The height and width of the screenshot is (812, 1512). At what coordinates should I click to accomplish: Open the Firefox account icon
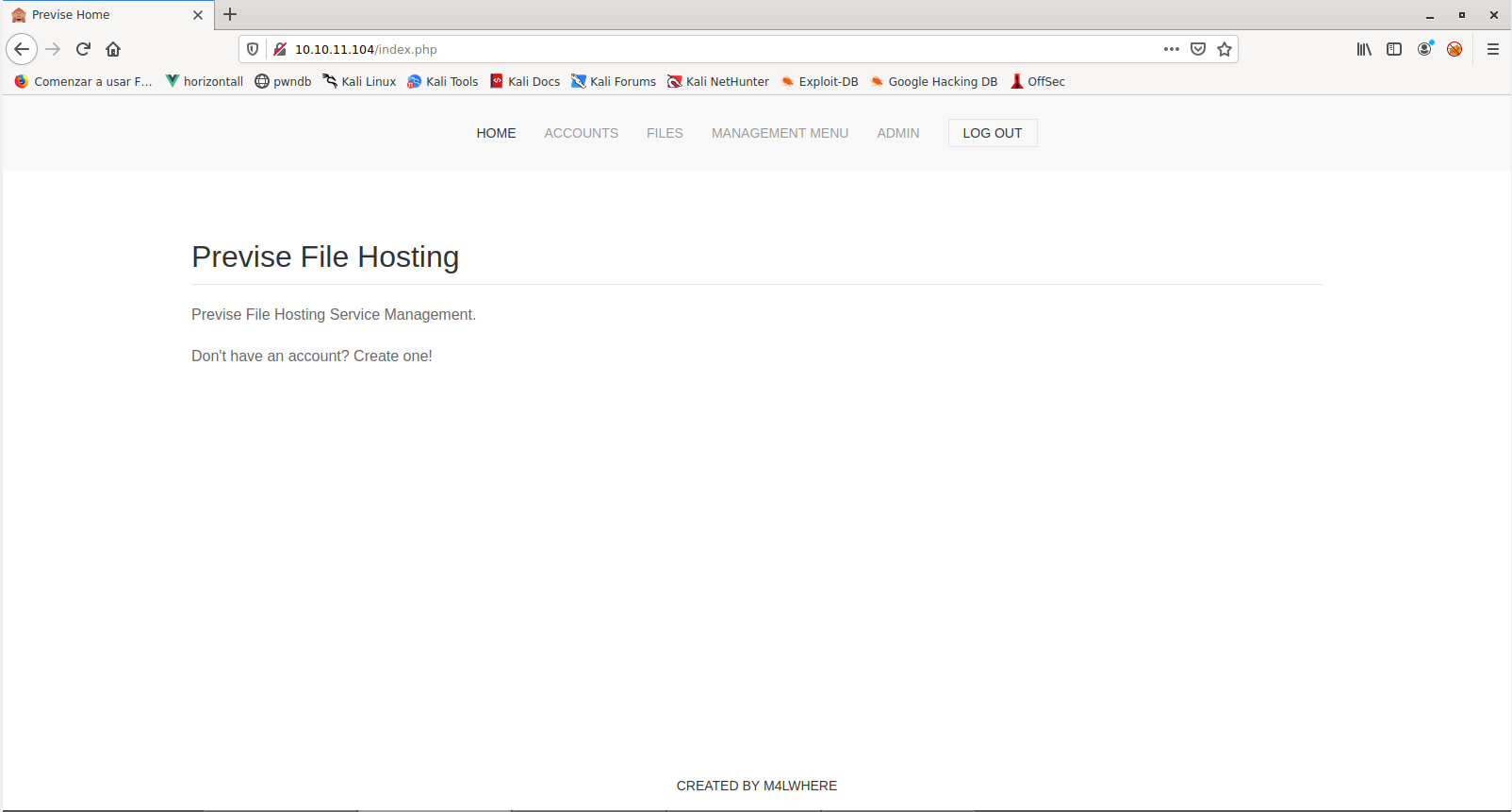(1424, 49)
